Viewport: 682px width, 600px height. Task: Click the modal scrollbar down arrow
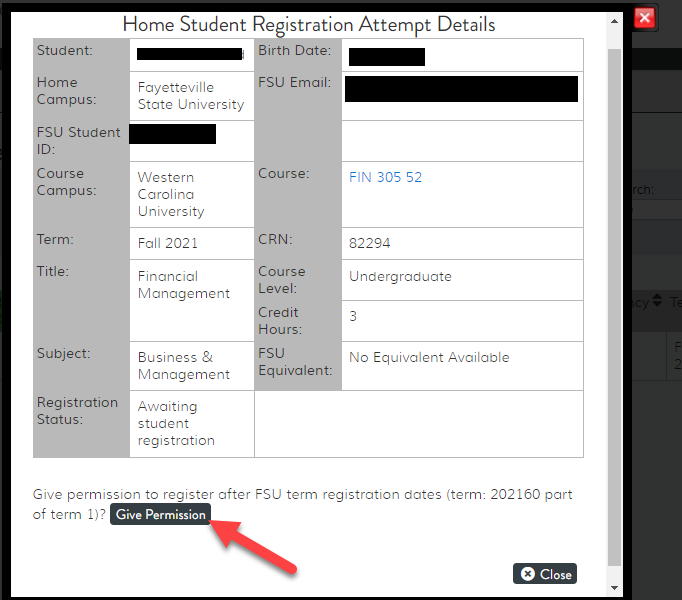click(615, 589)
